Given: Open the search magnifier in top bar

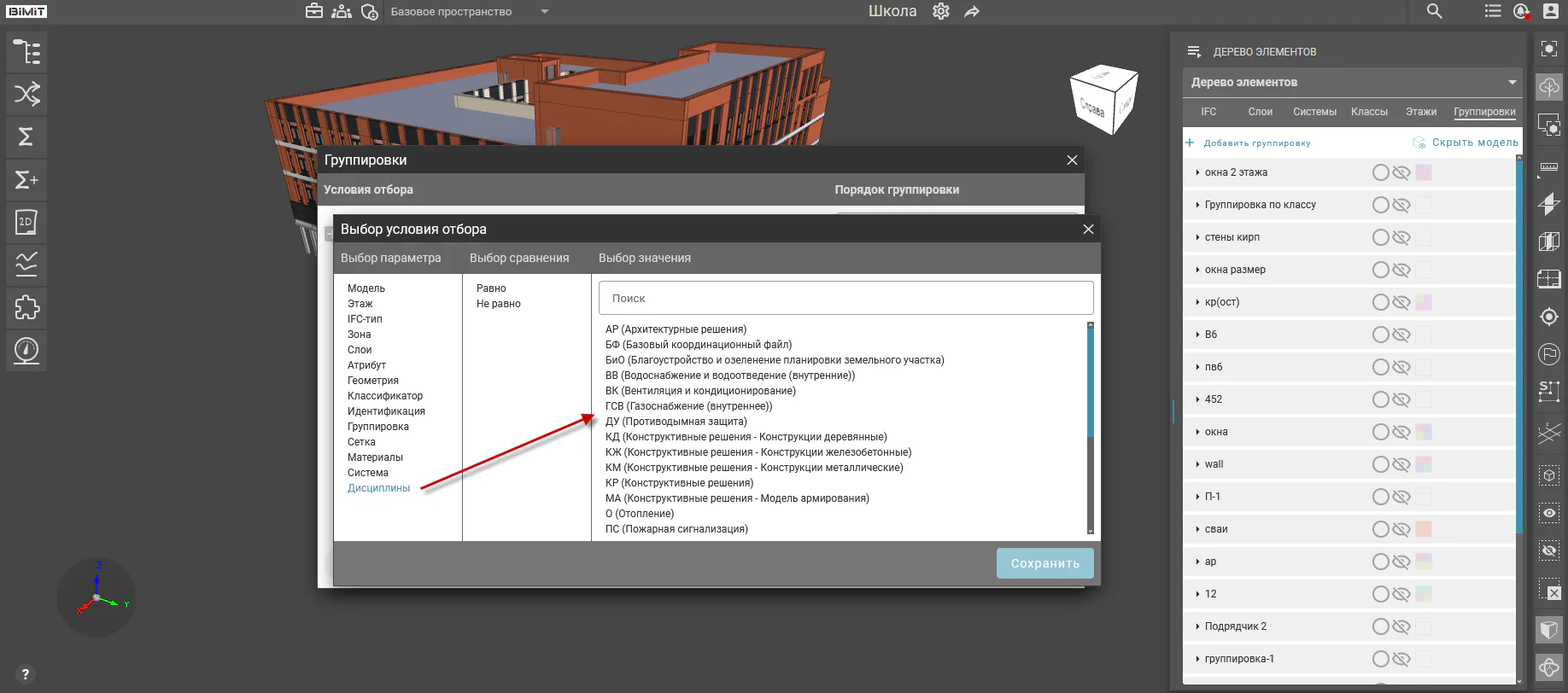Looking at the screenshot, I should pyautogui.click(x=1435, y=11).
